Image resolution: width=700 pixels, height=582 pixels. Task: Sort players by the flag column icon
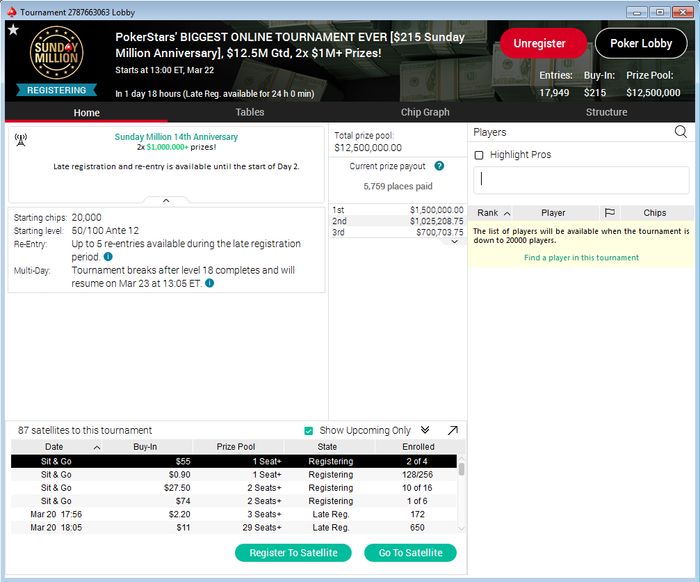(609, 213)
